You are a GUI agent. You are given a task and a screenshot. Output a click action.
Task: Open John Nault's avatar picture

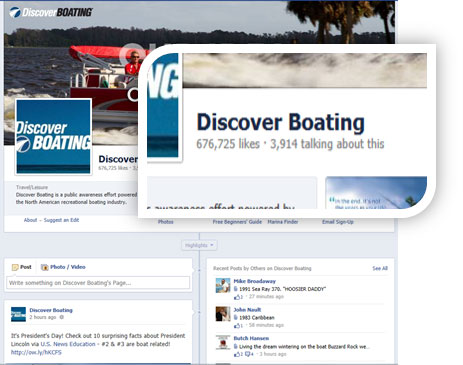pos(223,314)
